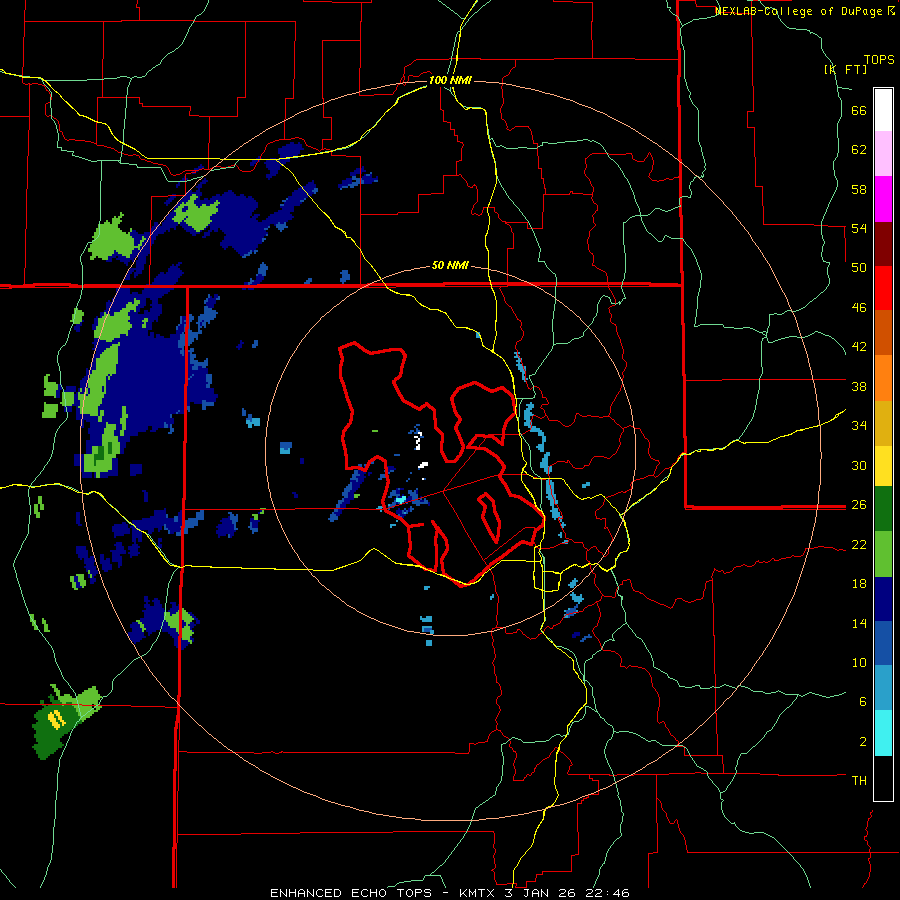Click the gold legend swatch
900x900 pixels.
(x=883, y=423)
